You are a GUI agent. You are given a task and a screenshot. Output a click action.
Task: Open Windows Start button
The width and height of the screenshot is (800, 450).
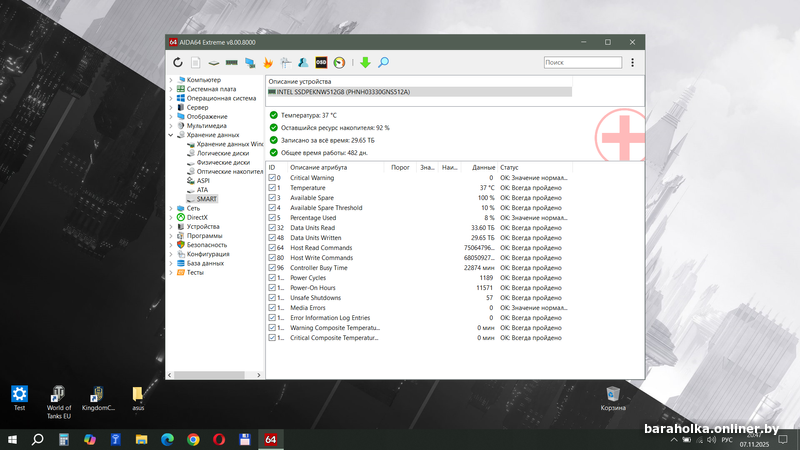click(12, 439)
